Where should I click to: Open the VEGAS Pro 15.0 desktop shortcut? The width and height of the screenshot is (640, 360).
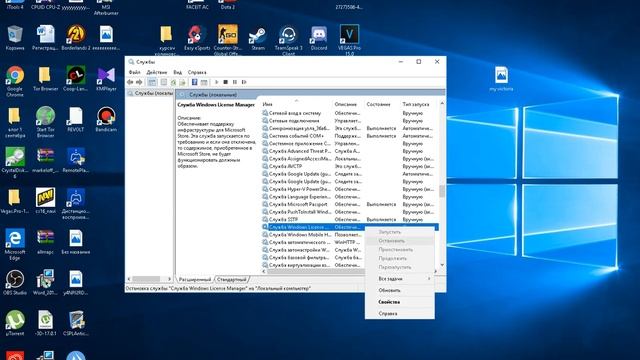tap(349, 40)
